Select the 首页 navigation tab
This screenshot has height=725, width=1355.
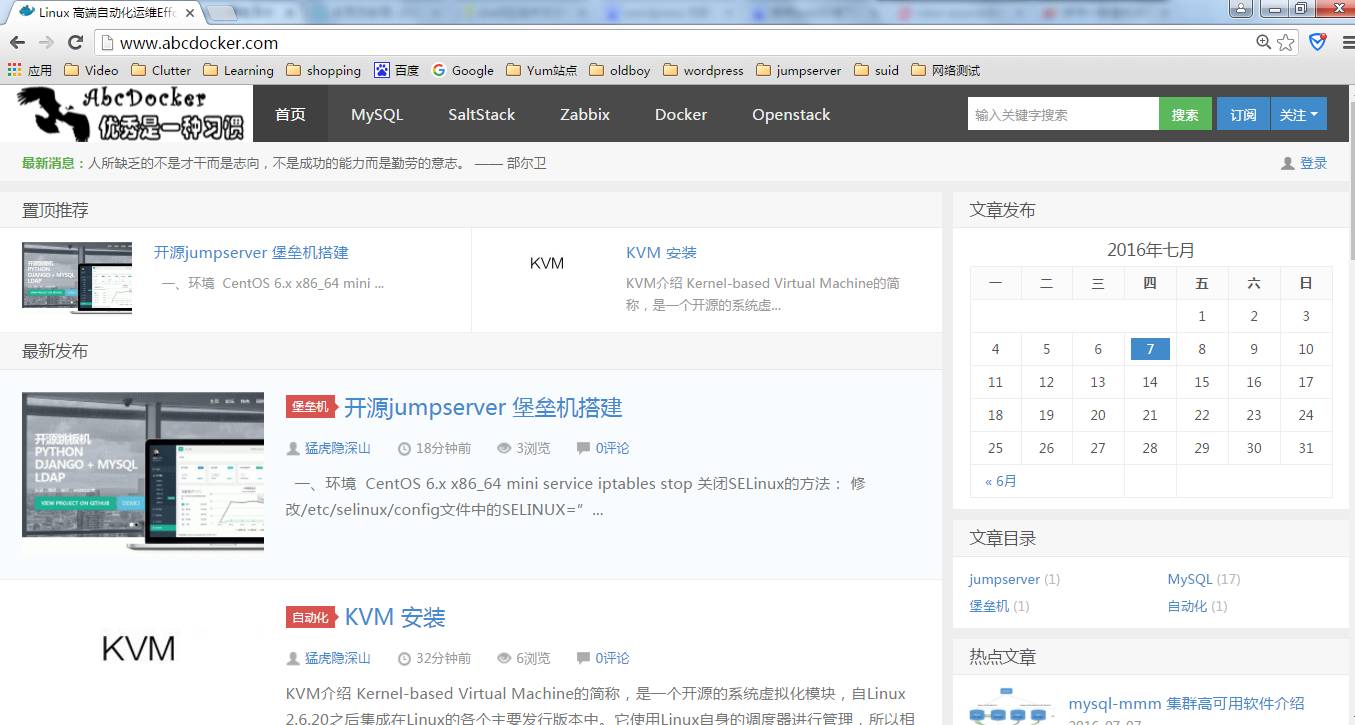pos(290,114)
